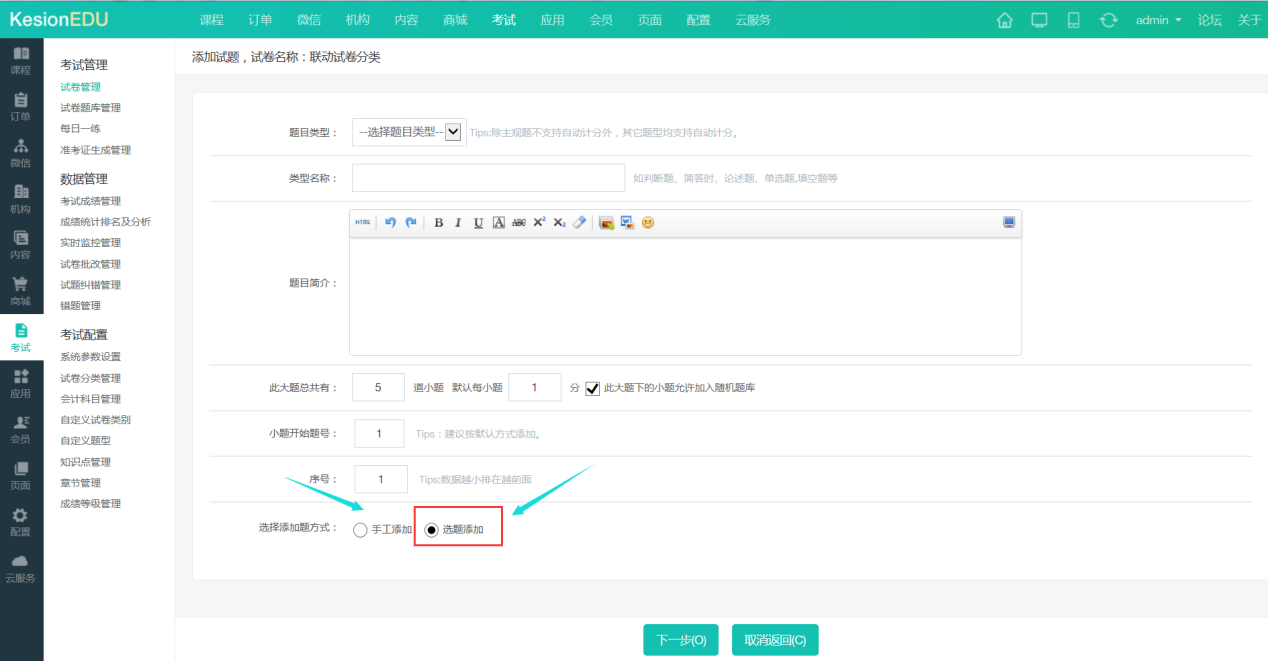Uncheck 此大题下的小题允许加入随机题库 checkbox
This screenshot has height=661, width=1268.
pos(593,388)
